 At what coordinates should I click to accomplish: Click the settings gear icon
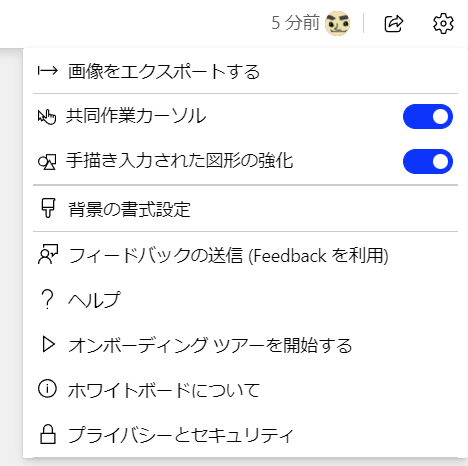point(443,24)
